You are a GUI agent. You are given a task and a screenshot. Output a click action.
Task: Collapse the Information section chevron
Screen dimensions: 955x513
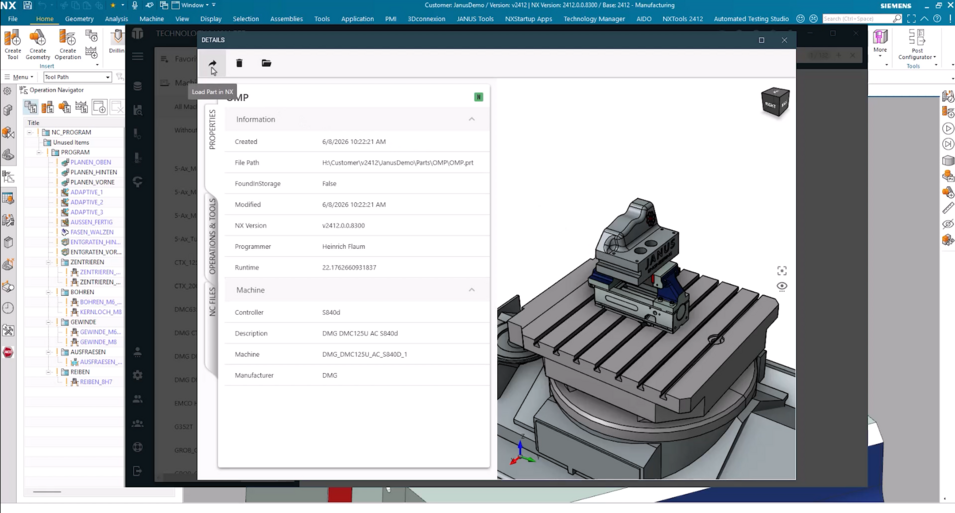pyautogui.click(x=471, y=119)
